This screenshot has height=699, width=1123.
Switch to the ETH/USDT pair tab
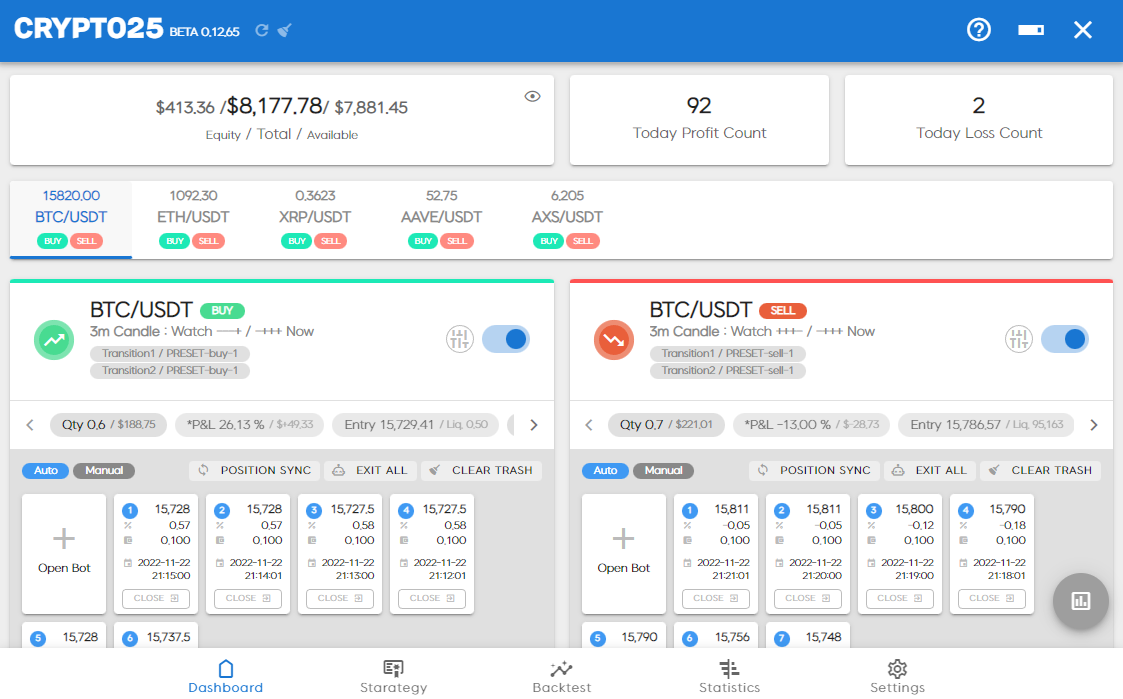[x=193, y=217]
